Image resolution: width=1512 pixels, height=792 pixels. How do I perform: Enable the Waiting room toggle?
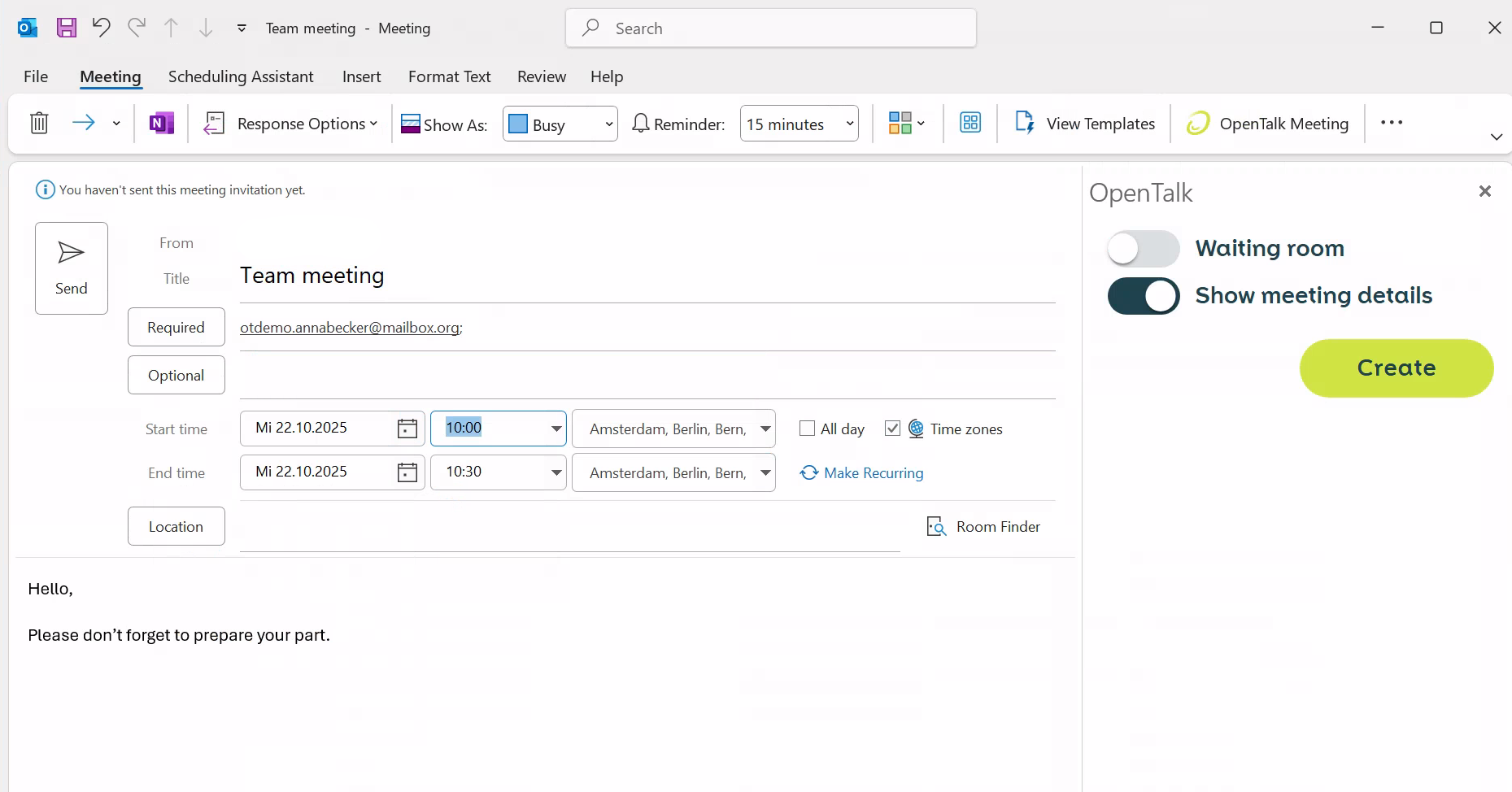click(x=1143, y=249)
